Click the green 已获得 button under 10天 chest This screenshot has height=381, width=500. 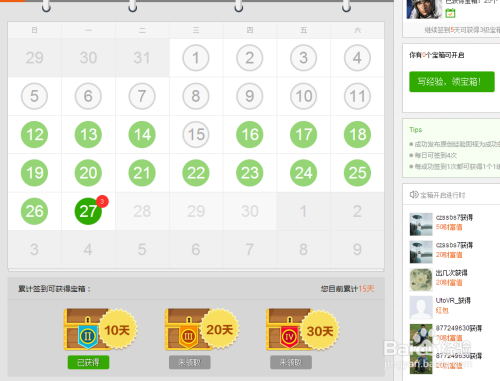[88, 362]
